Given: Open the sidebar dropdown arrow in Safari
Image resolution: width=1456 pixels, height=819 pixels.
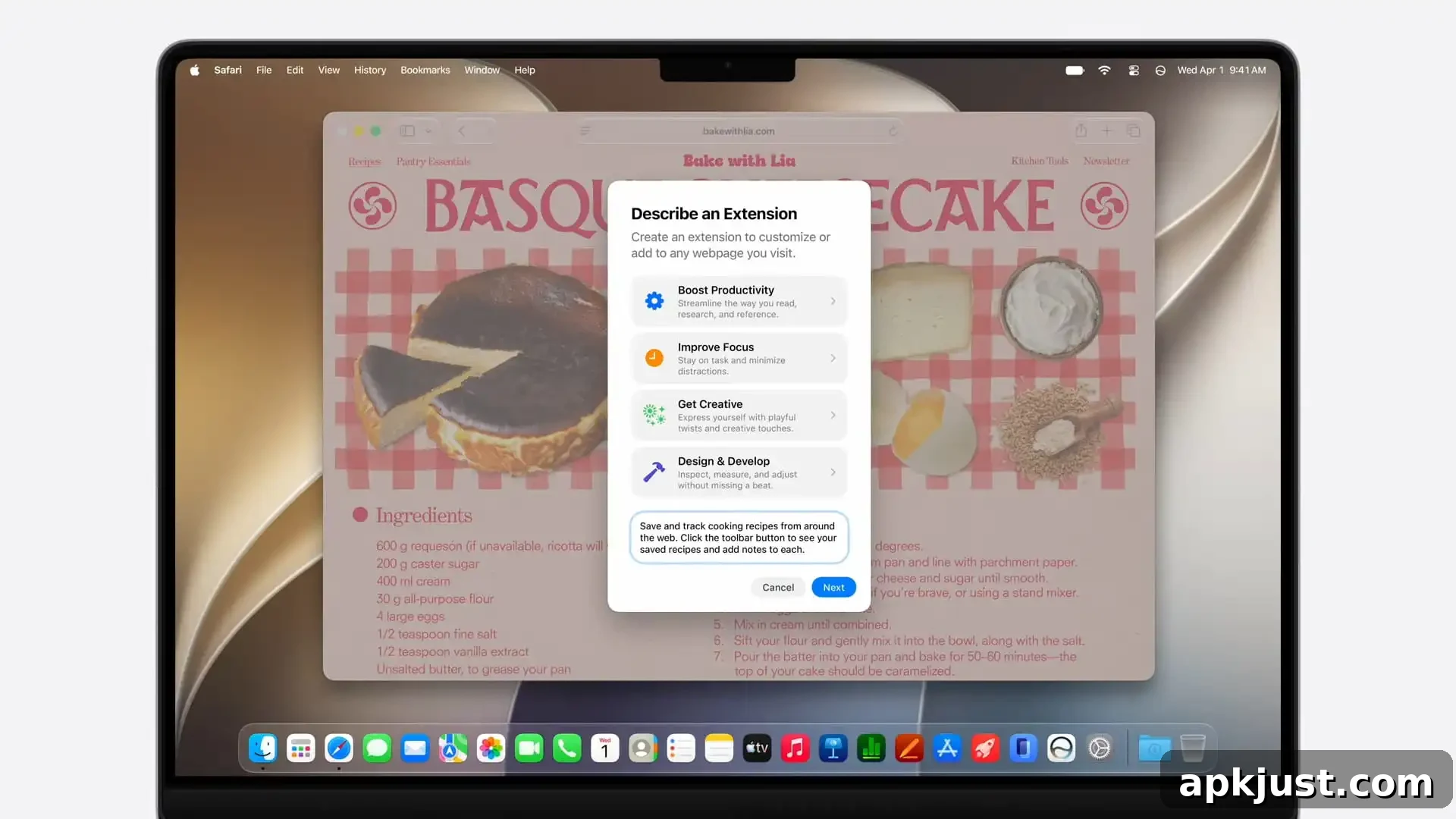Looking at the screenshot, I should [x=428, y=130].
